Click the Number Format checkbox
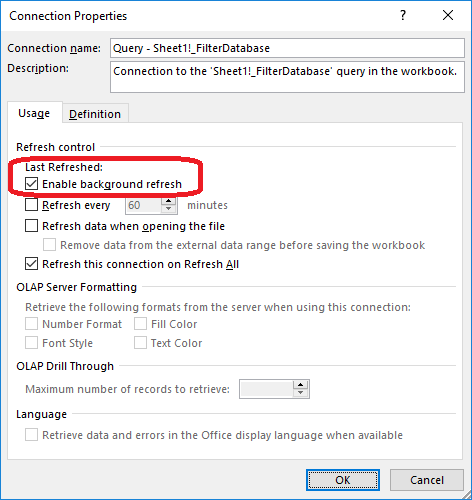This screenshot has width=472, height=500. [x=31, y=324]
